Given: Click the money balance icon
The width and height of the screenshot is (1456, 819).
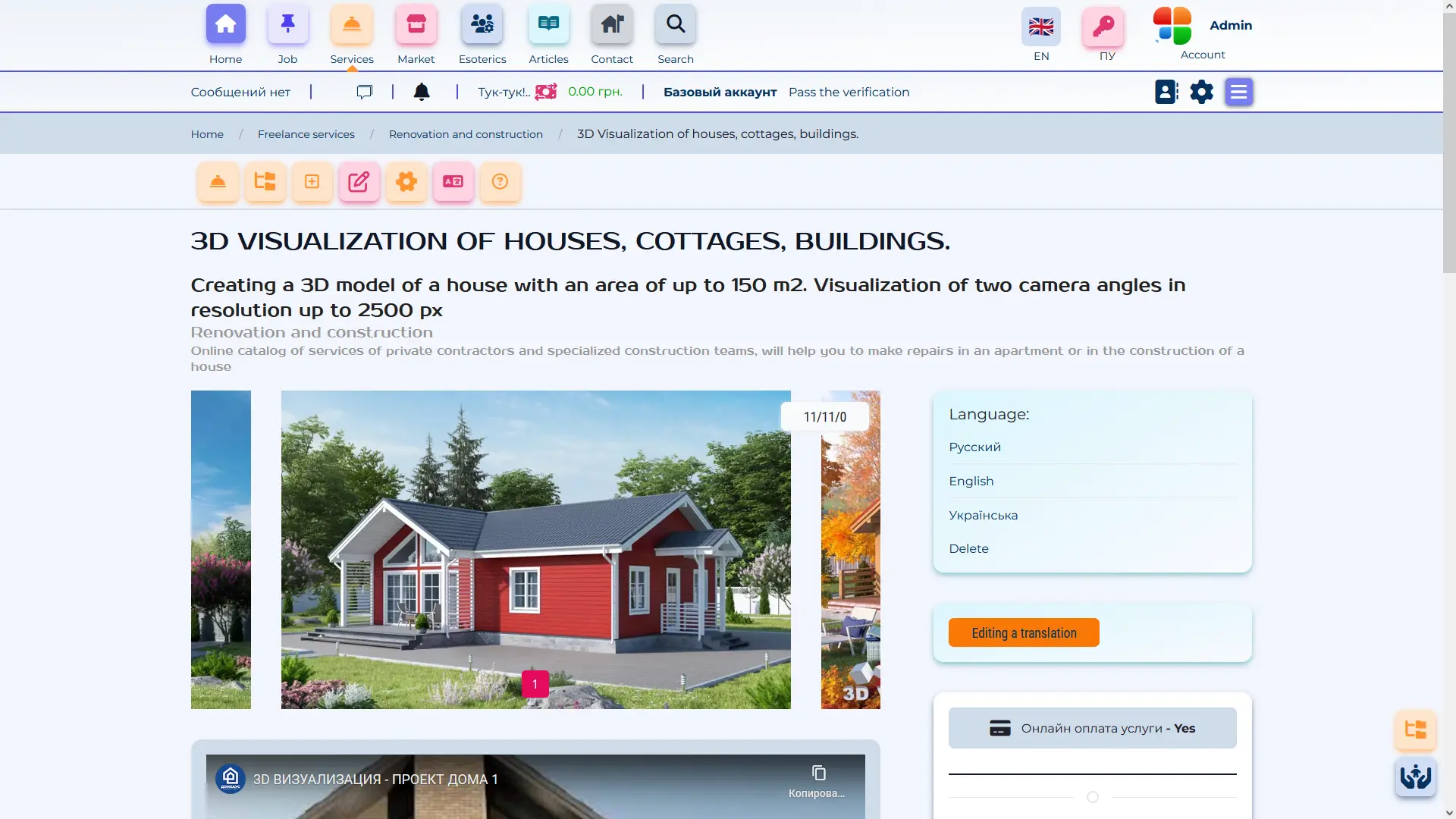Looking at the screenshot, I should (x=546, y=92).
